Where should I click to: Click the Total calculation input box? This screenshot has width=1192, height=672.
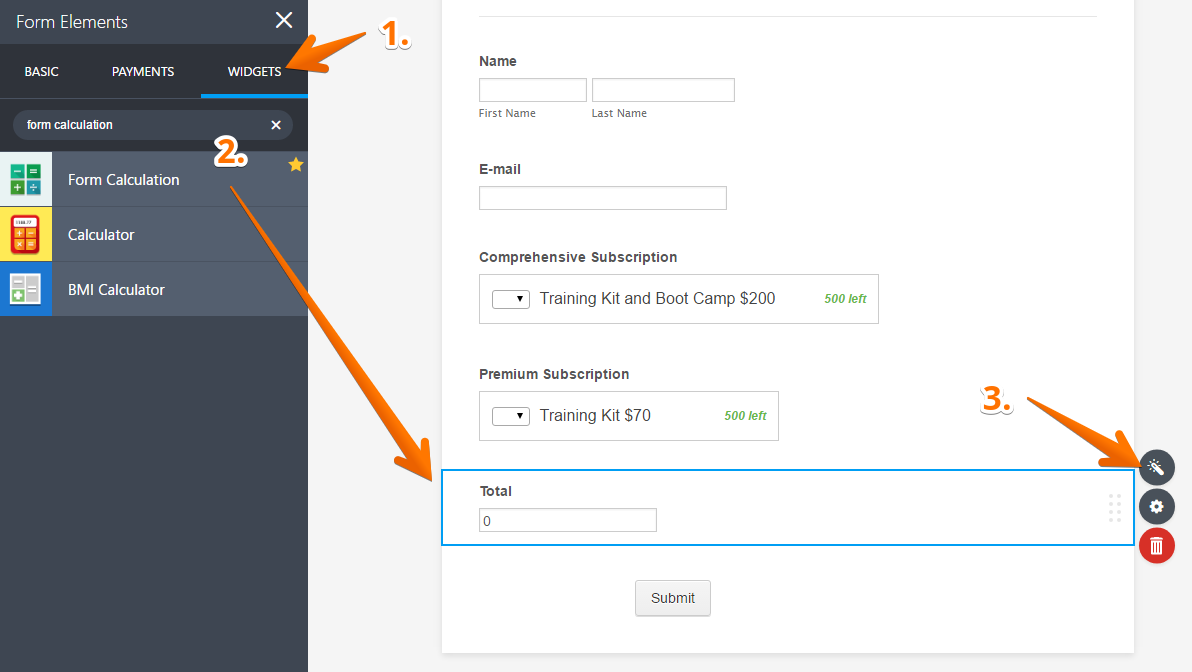568,520
